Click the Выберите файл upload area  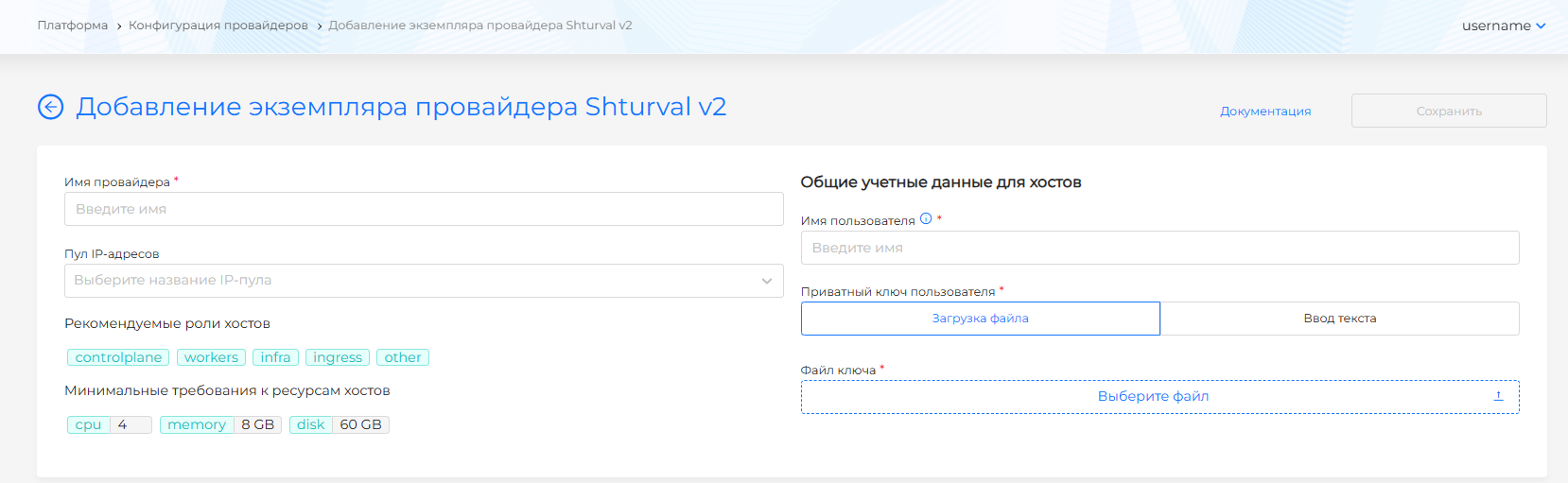1152,397
